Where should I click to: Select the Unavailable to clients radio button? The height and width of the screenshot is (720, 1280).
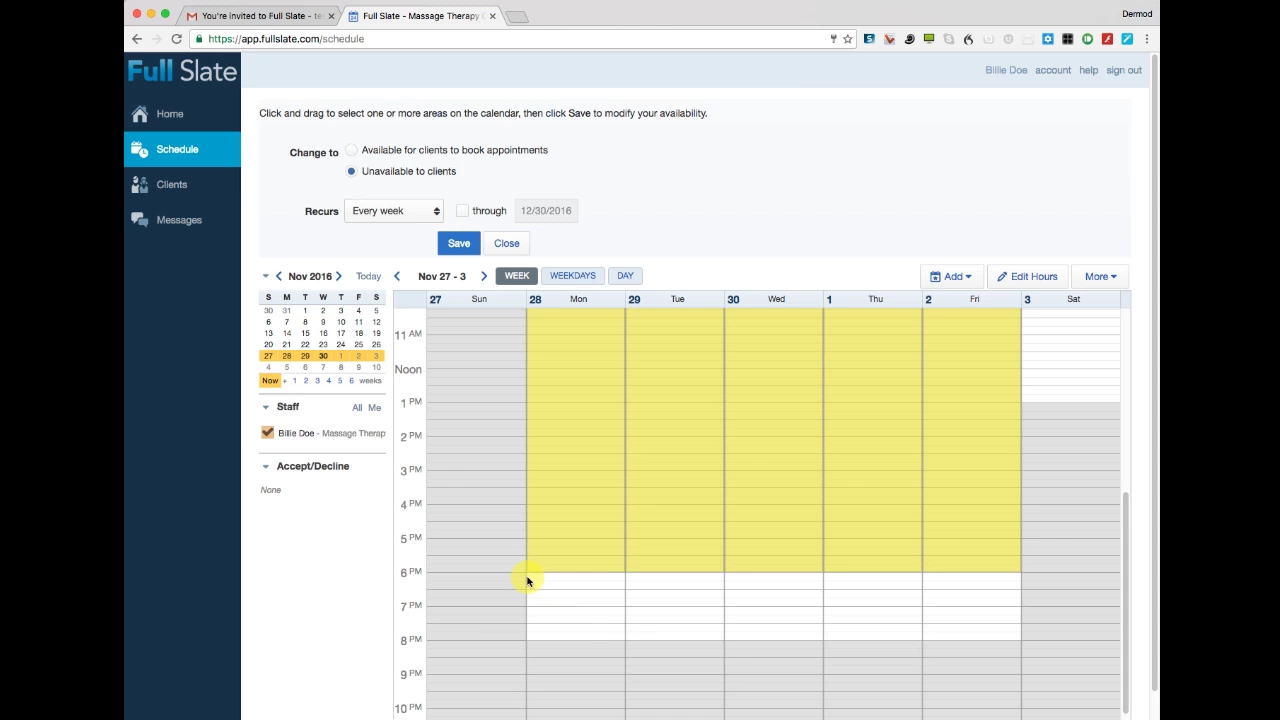click(x=351, y=171)
